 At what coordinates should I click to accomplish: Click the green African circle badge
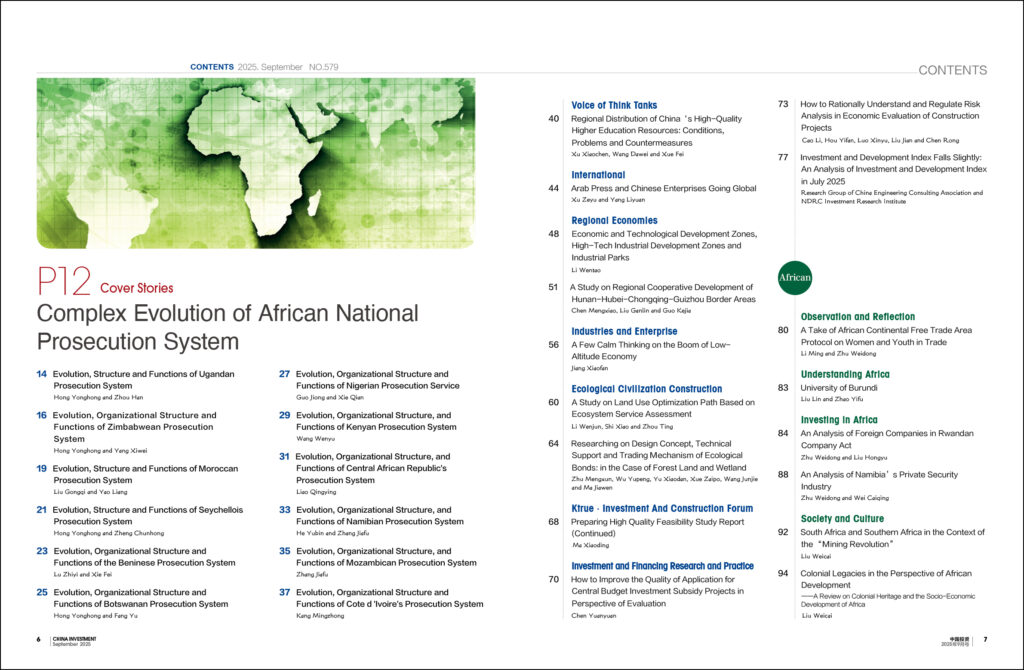tap(794, 277)
